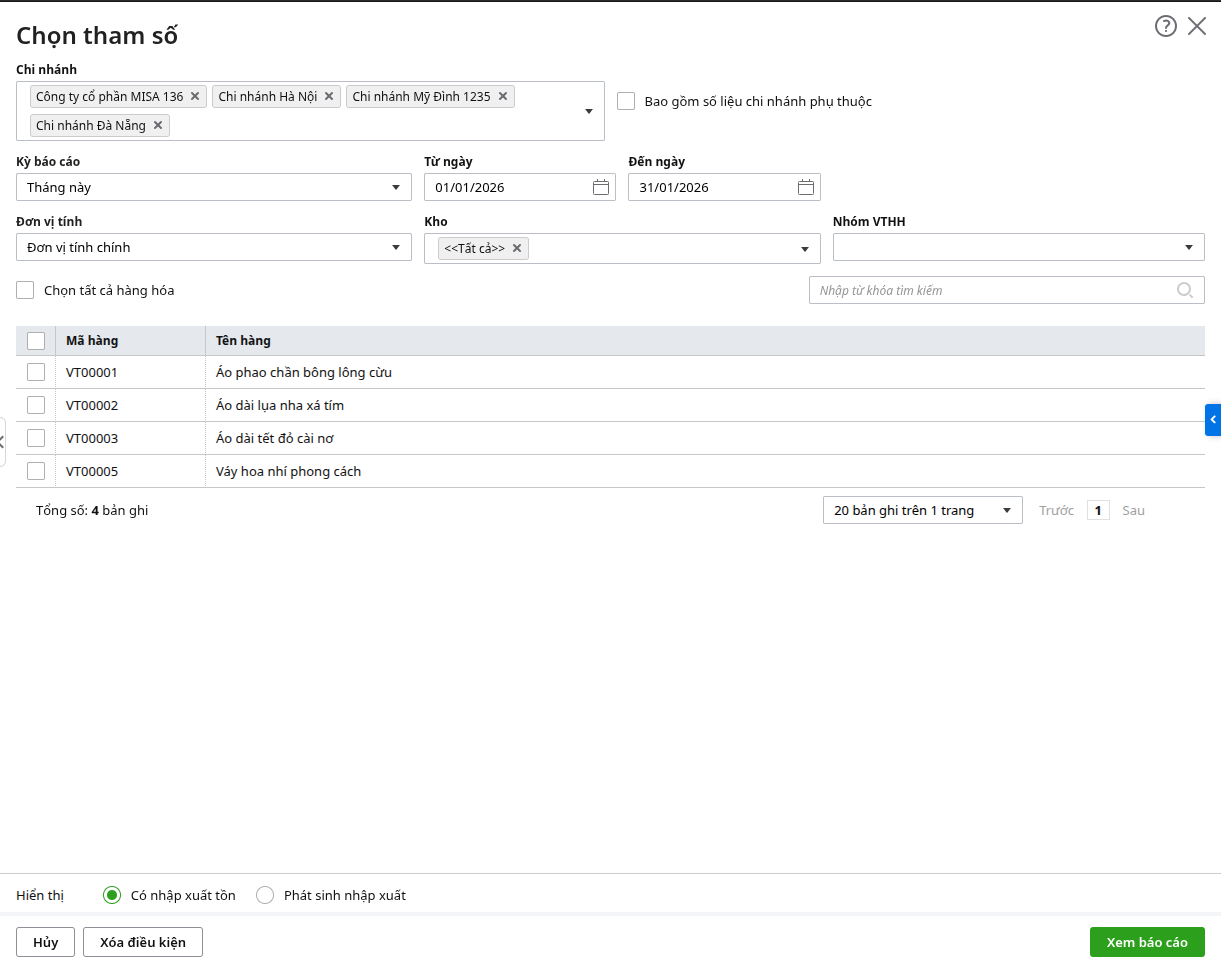Click the search magnifier icon

pyautogui.click(x=1185, y=290)
